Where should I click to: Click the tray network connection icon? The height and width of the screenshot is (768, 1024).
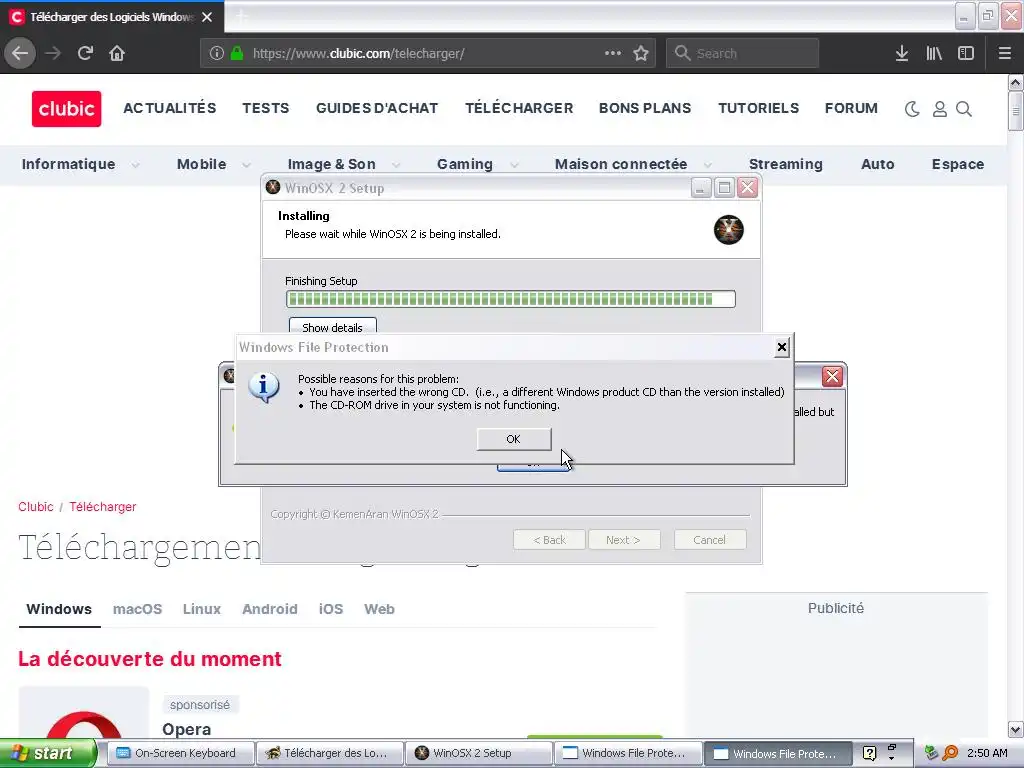(932, 753)
